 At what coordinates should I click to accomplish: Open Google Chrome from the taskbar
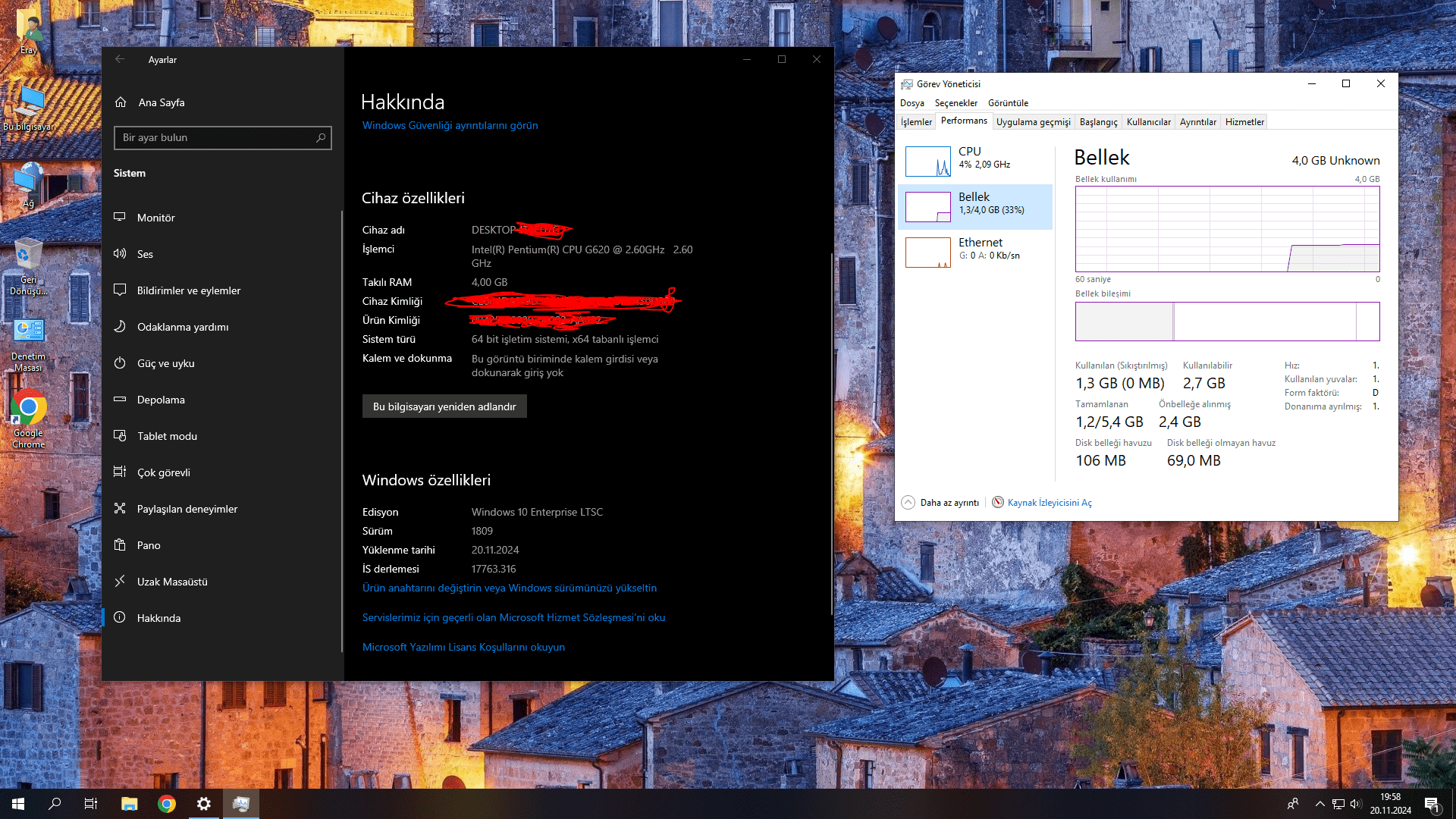pyautogui.click(x=167, y=804)
